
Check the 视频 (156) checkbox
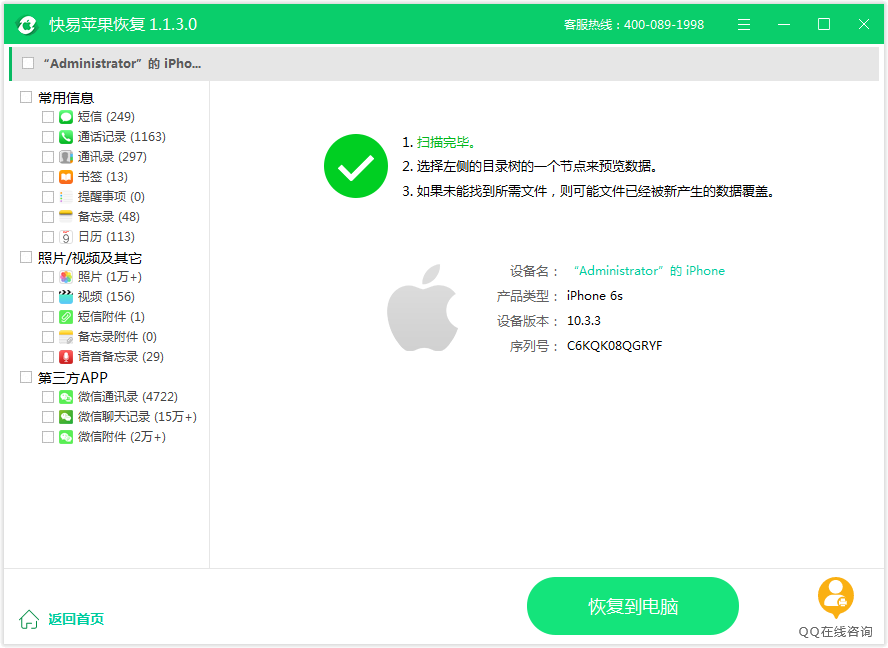(48, 297)
